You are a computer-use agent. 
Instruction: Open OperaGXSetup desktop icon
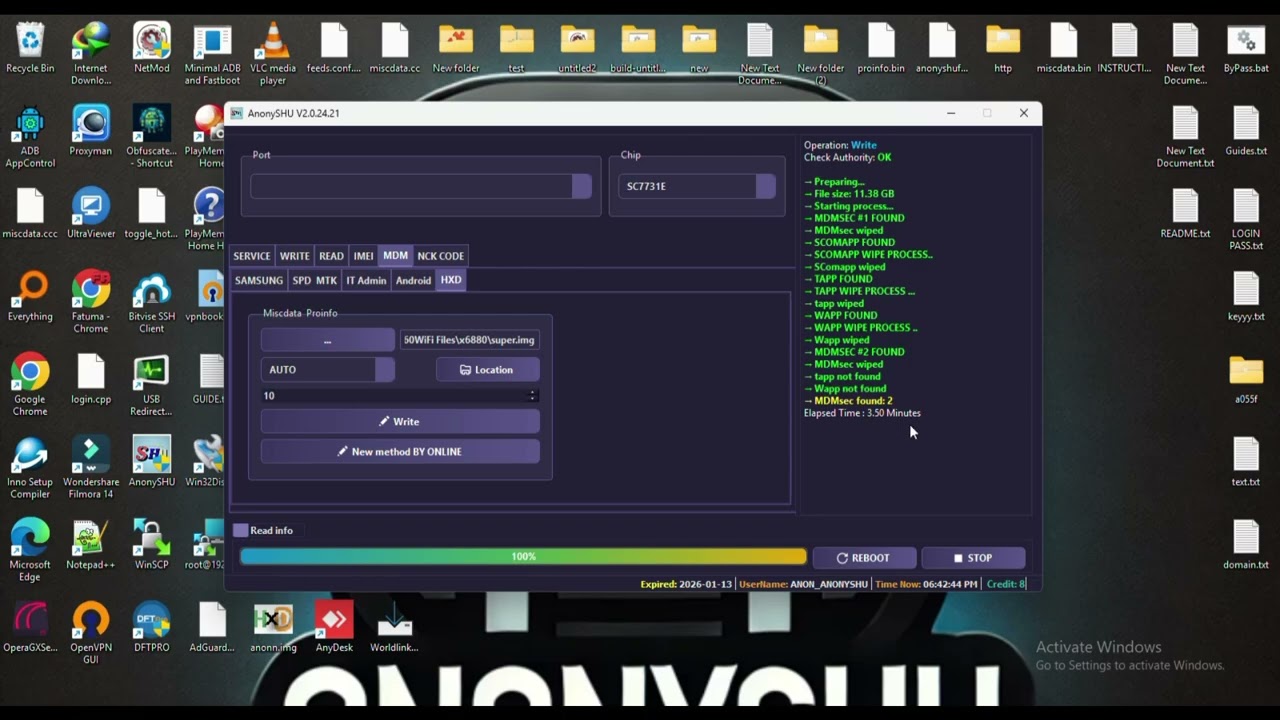click(30, 628)
